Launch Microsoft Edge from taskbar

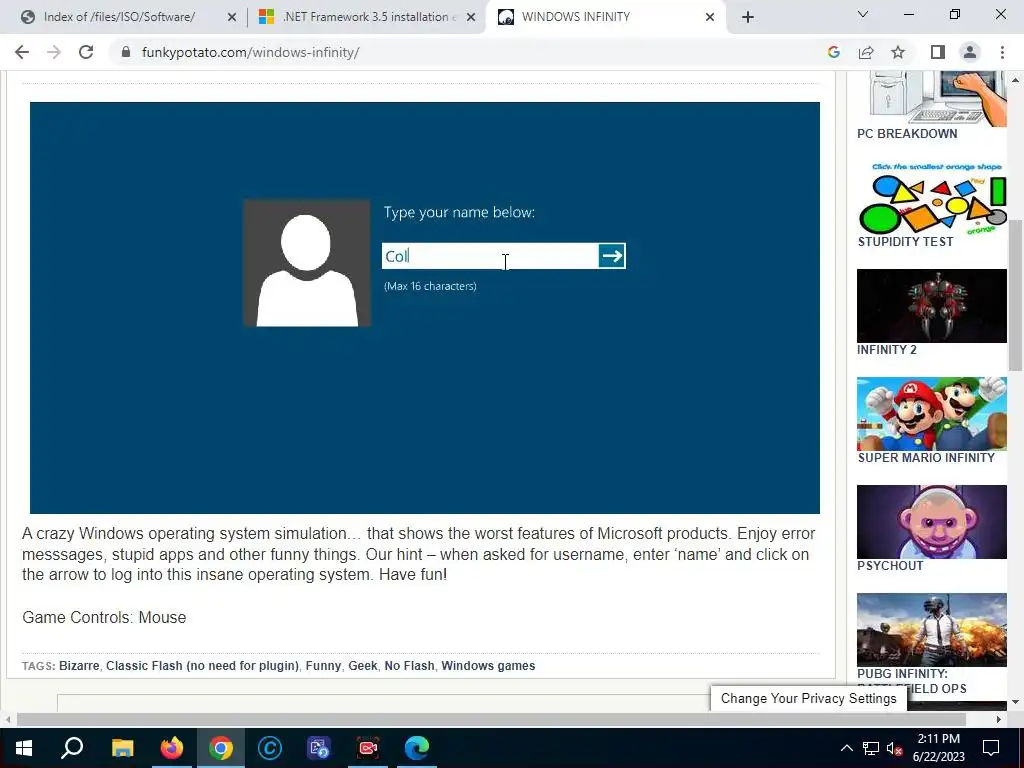coord(417,748)
